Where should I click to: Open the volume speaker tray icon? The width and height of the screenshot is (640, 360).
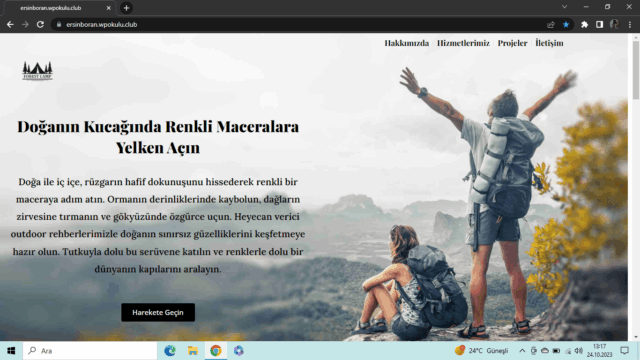578,351
